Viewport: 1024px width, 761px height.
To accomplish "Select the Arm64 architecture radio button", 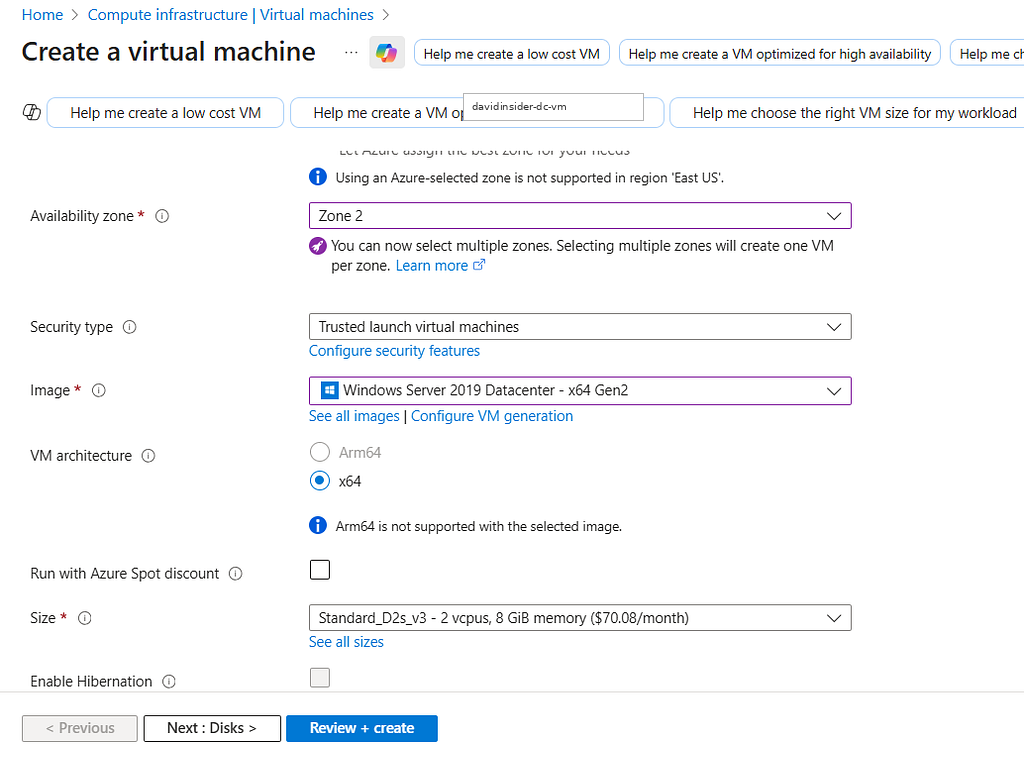I will pyautogui.click(x=319, y=452).
